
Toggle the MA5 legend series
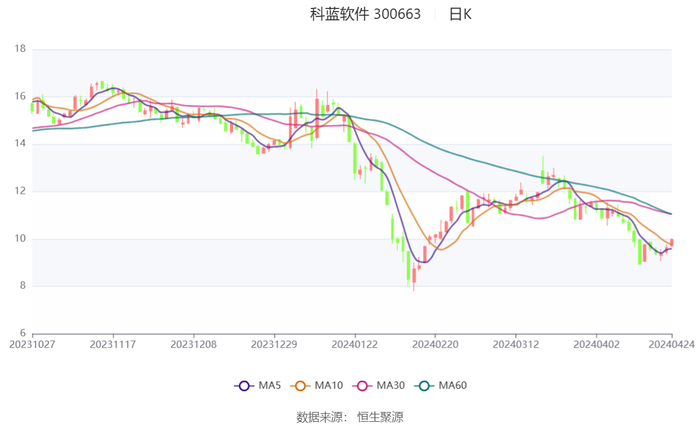258,385
